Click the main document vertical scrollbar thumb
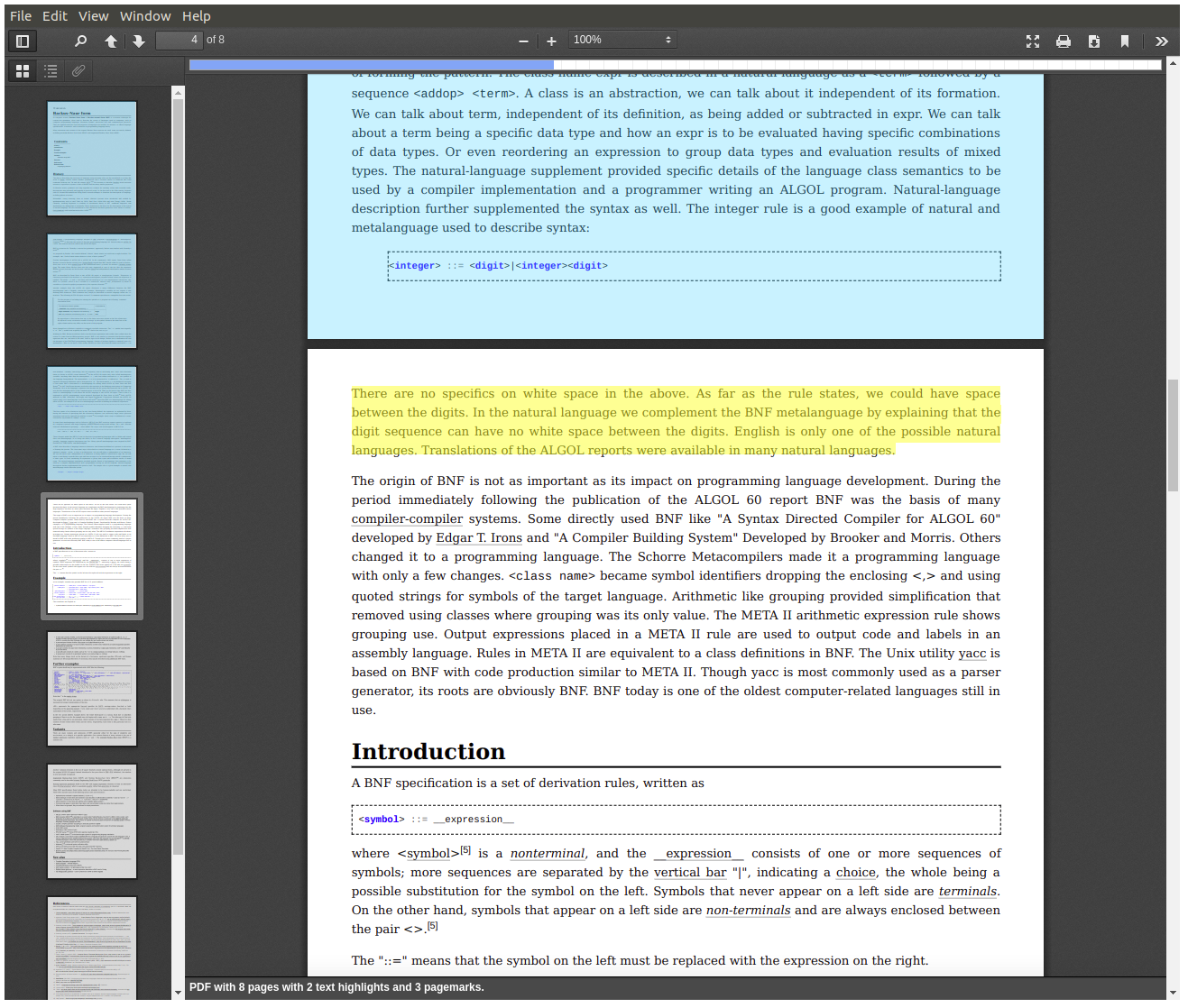1188x1008 pixels. click(1173, 435)
